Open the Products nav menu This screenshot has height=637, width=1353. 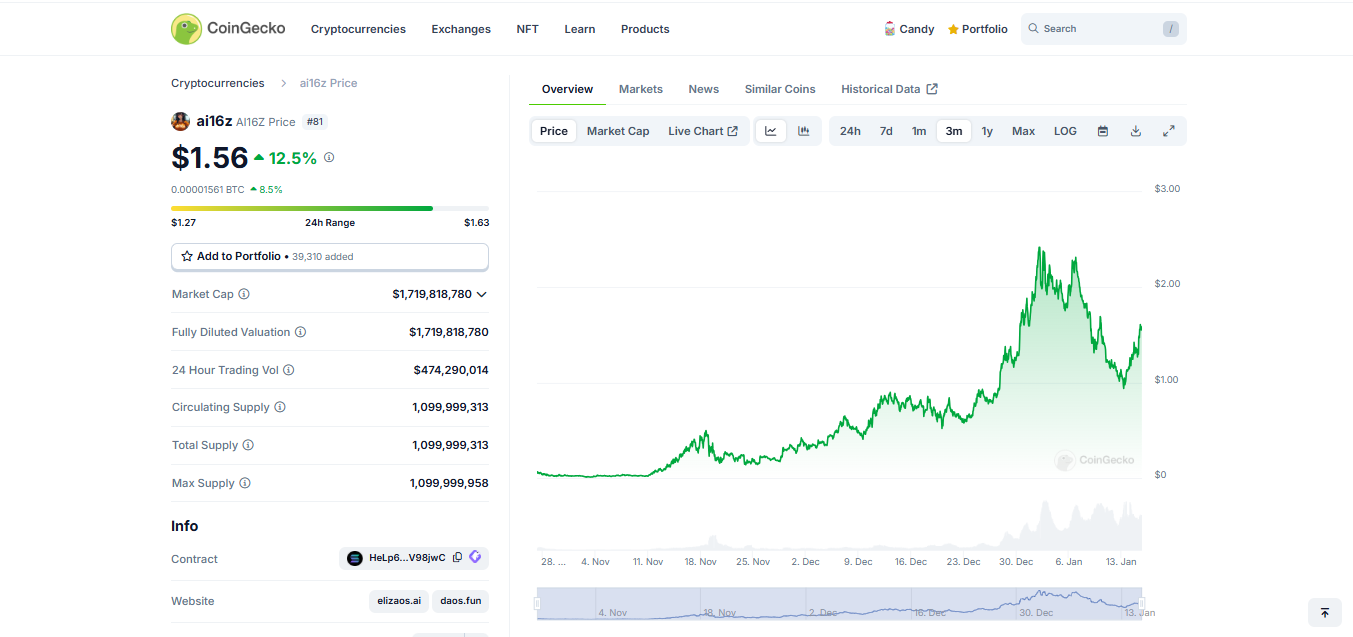(645, 29)
